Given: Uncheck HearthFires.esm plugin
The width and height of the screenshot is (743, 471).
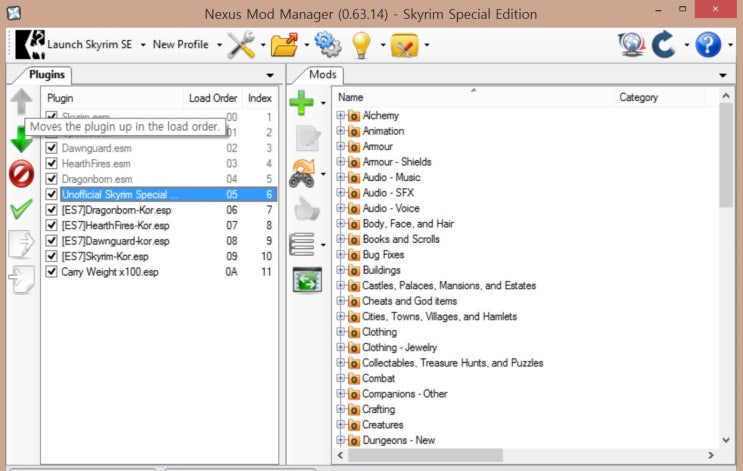Looking at the screenshot, I should coord(52,163).
